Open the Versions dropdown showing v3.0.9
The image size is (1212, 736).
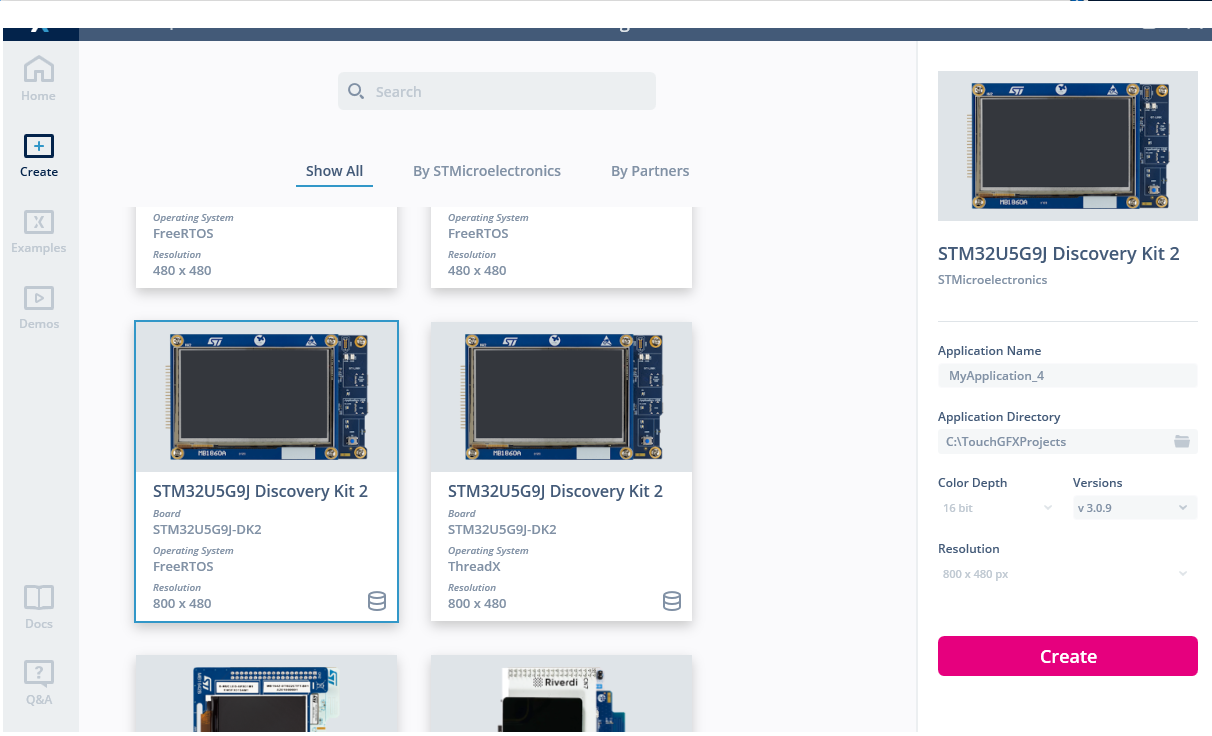tap(1134, 507)
